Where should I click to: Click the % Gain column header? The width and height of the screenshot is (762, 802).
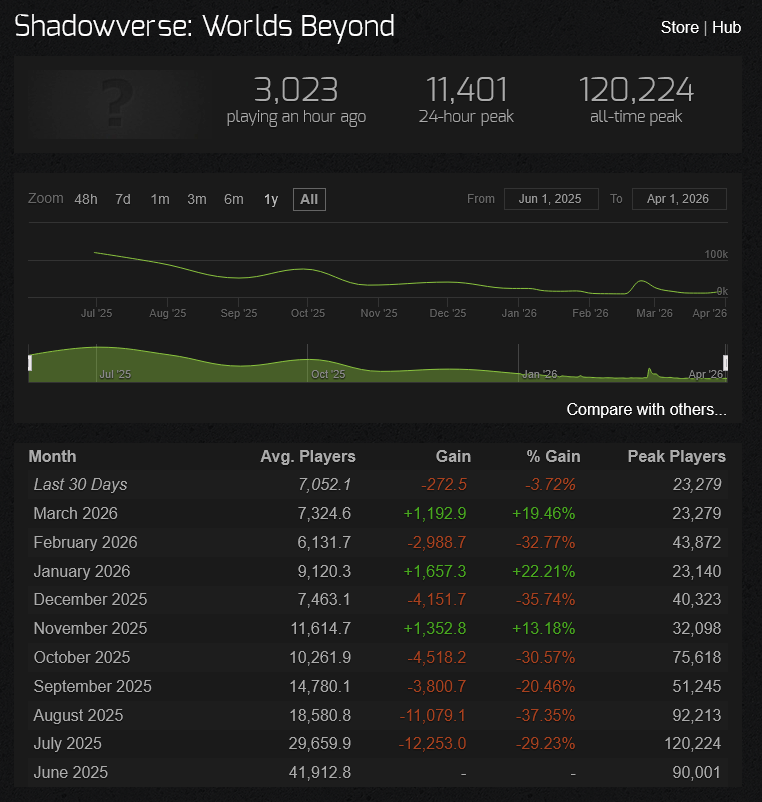click(x=553, y=456)
